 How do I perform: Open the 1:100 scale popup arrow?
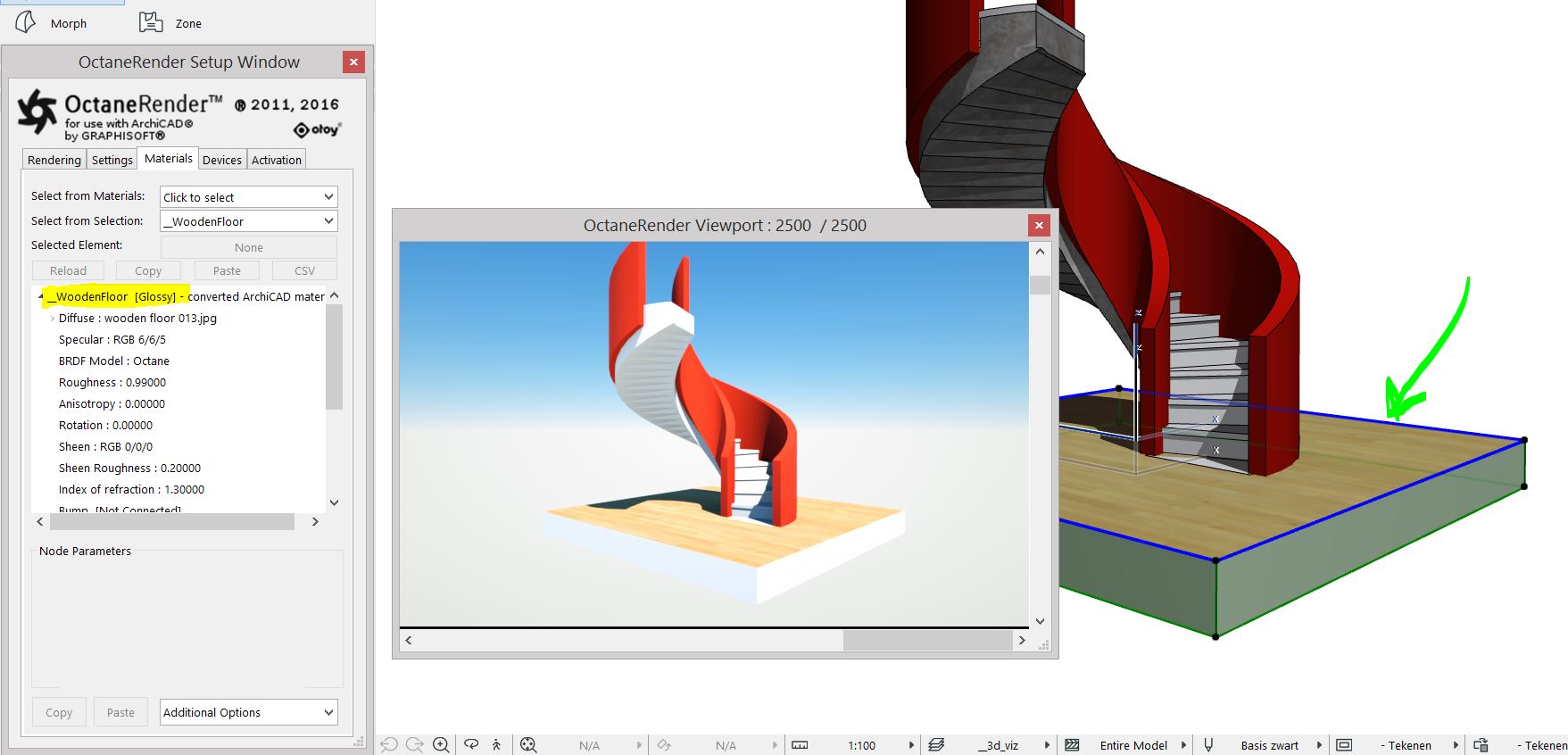tap(911, 745)
